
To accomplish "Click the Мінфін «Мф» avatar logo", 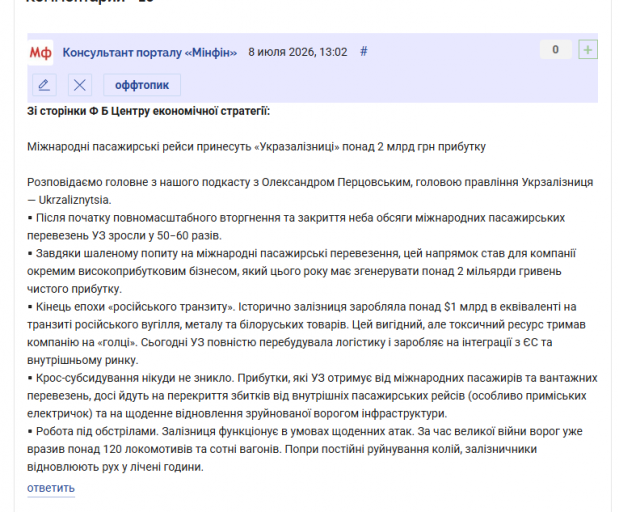I will (x=40, y=52).
